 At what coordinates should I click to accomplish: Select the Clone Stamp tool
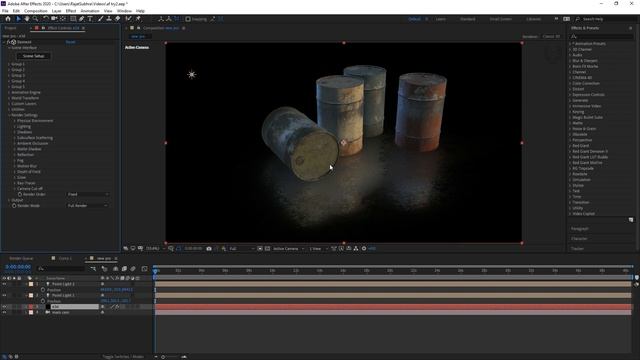109,19
